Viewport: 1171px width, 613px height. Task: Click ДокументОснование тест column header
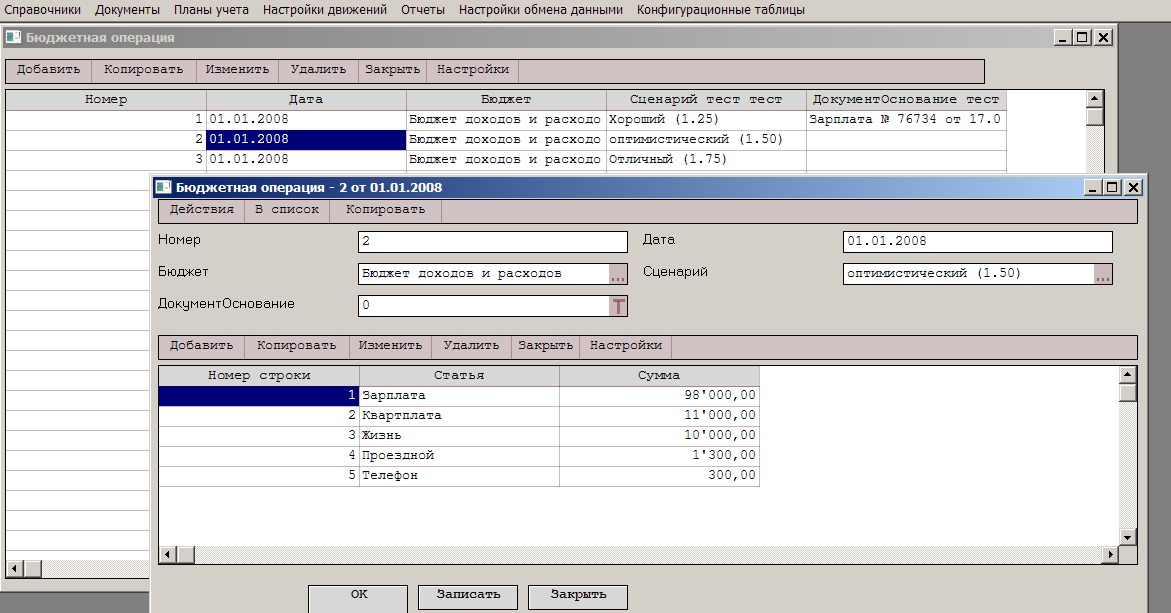point(907,100)
